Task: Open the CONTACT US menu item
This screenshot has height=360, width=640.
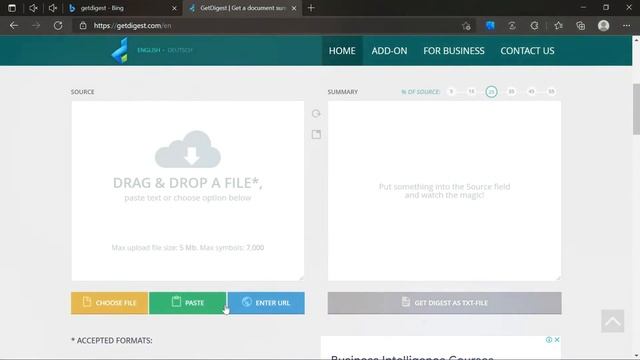Action: pyautogui.click(x=527, y=51)
